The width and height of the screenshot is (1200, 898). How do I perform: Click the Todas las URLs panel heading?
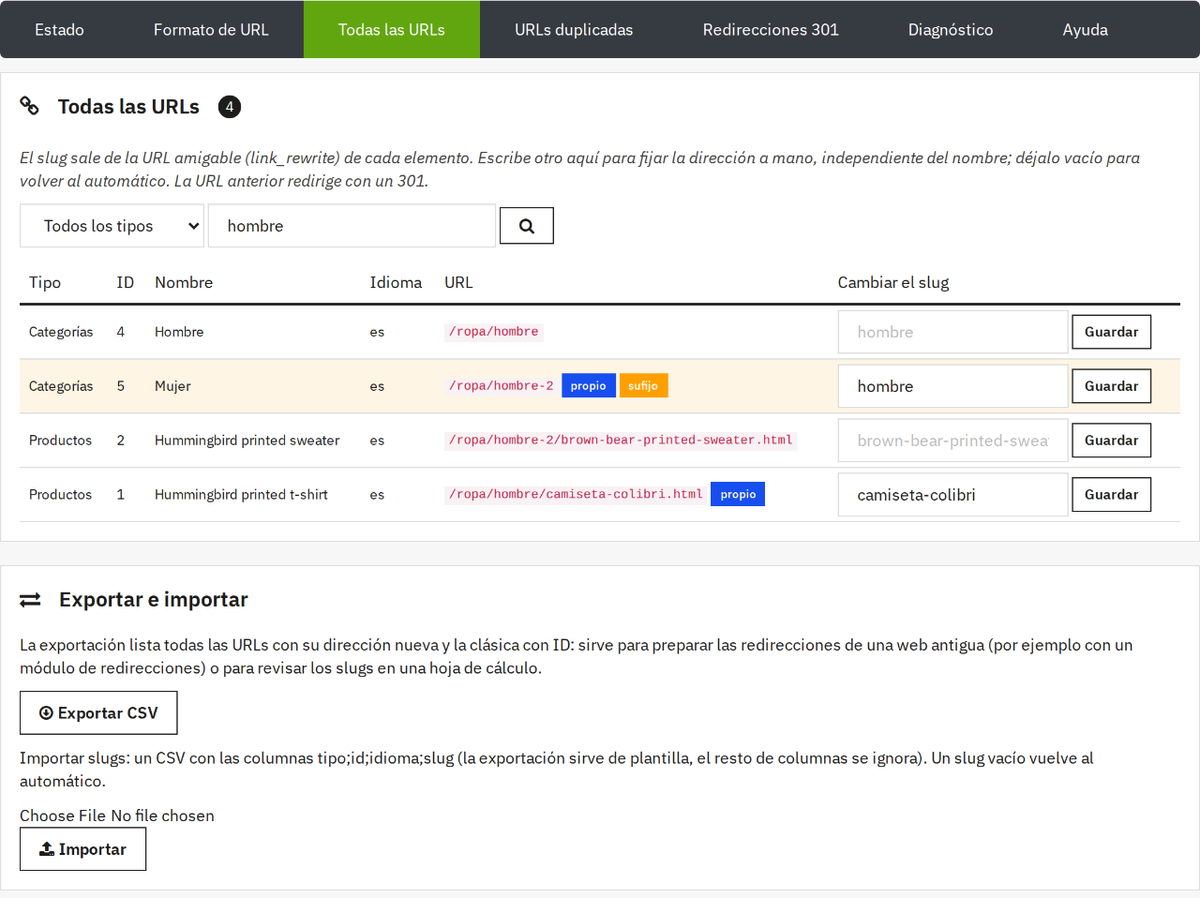click(129, 106)
